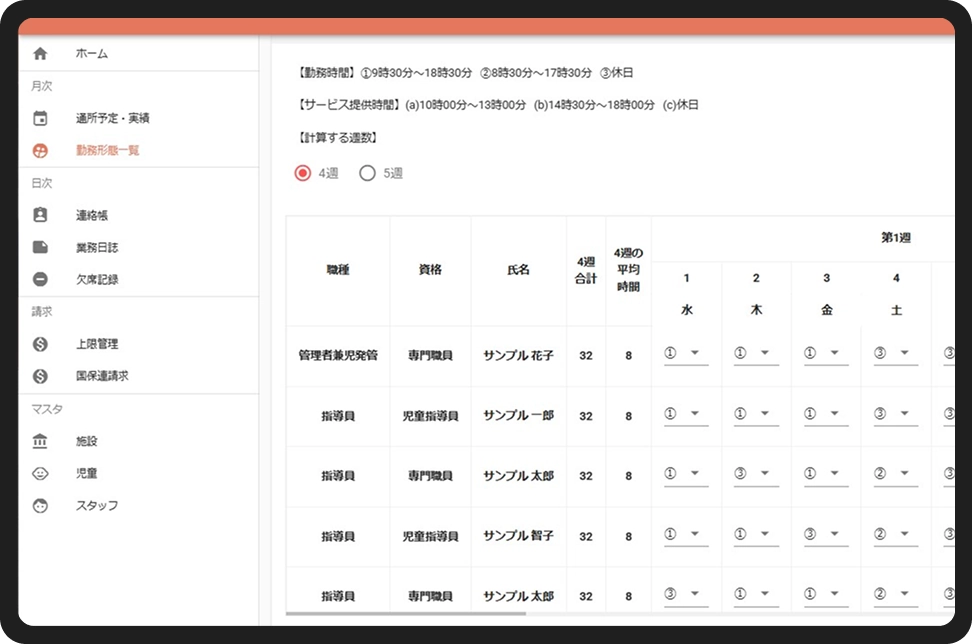Open 連絡帳 via its badge icon
Image resolution: width=972 pixels, height=644 pixels.
[40, 214]
